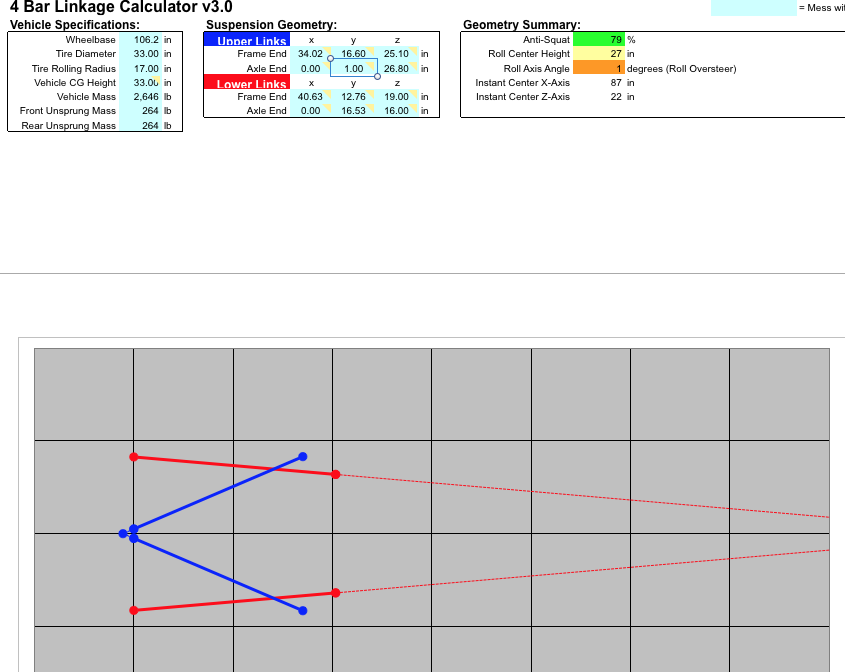Click the 4 Bar Linkage Calculator title
Image resolution: width=845 pixels, height=672 pixels.
(x=121, y=8)
